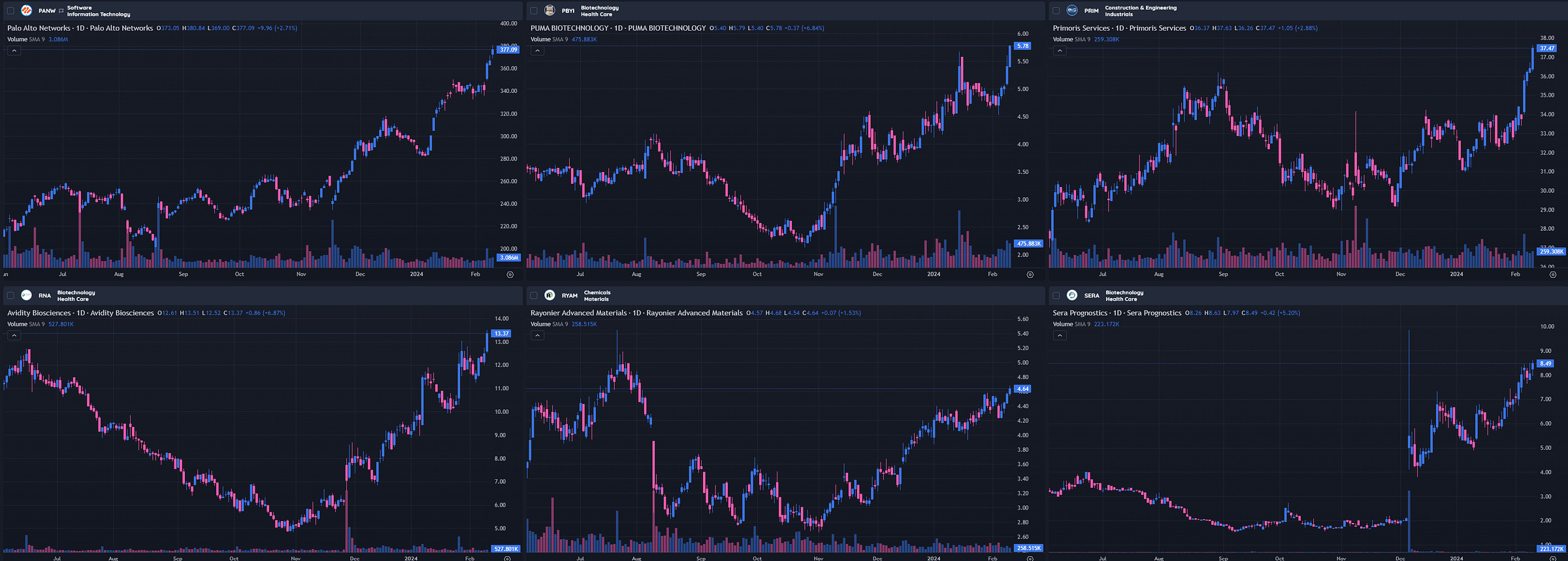This screenshot has height=561, width=1568.
Task: Select the Primoris Services chart title
Action: pyautogui.click(x=1119, y=28)
